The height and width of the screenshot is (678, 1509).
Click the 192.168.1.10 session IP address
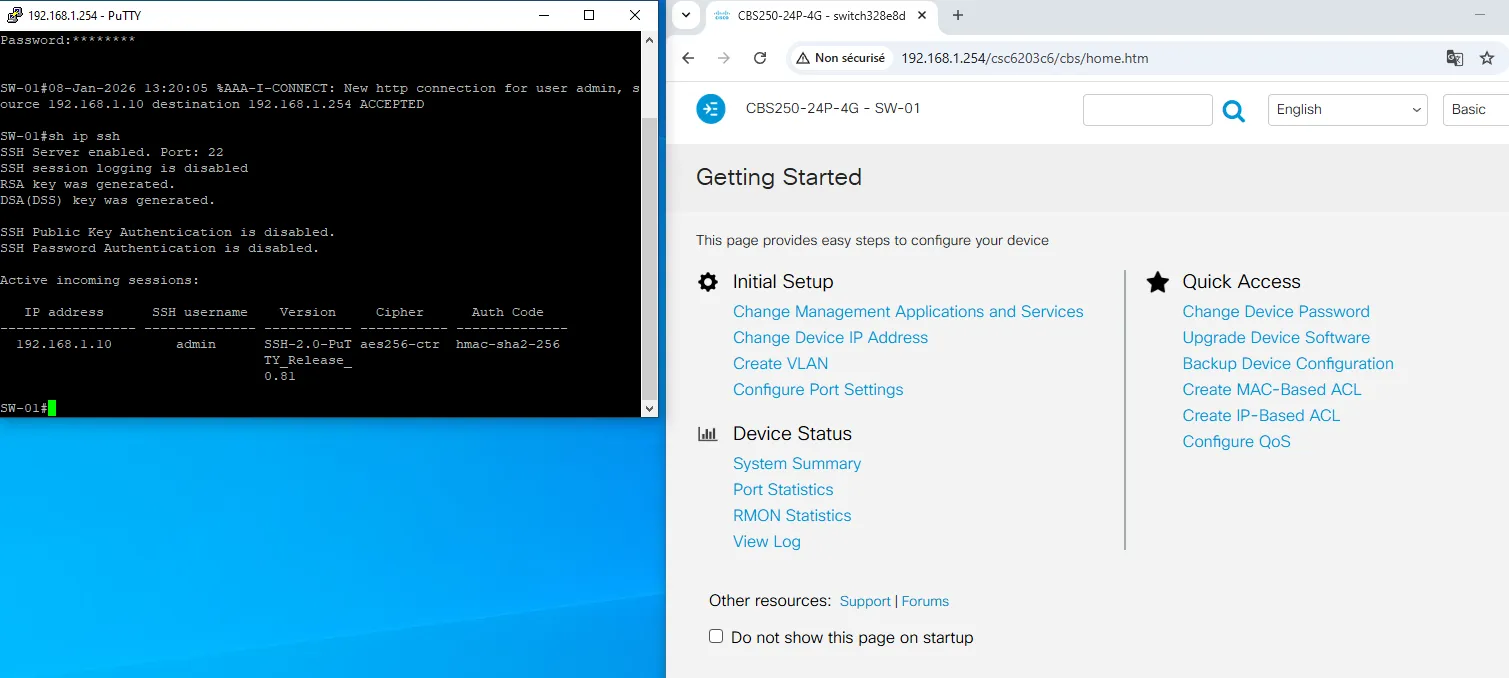click(64, 344)
